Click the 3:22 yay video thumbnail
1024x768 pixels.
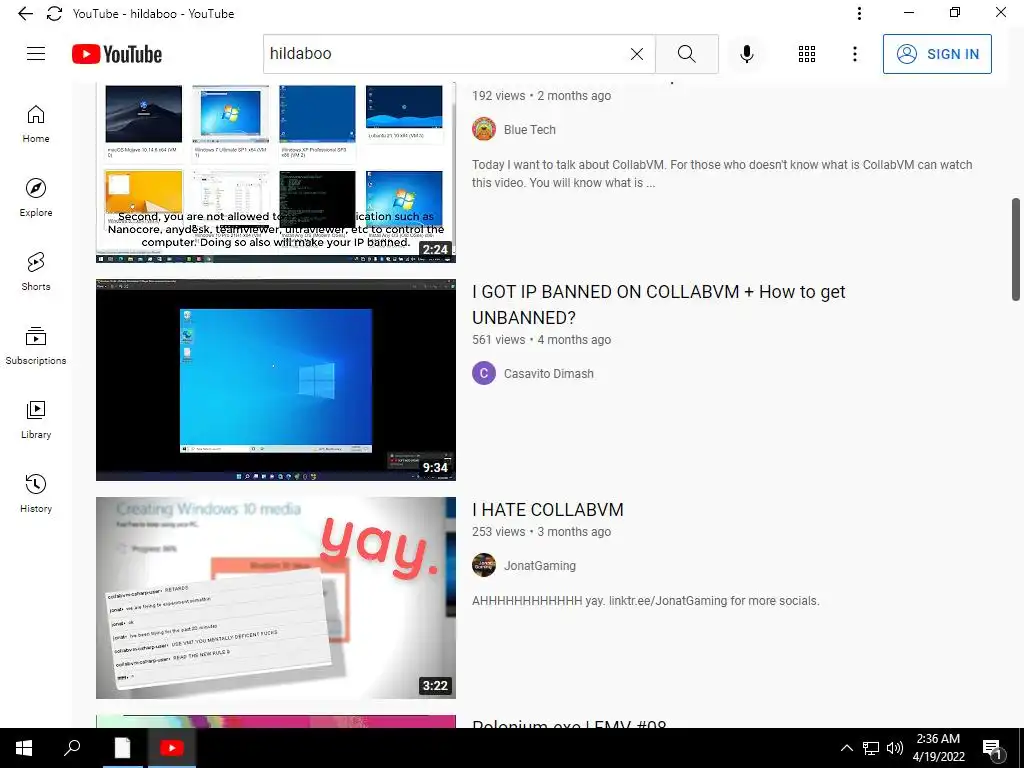[x=276, y=598]
